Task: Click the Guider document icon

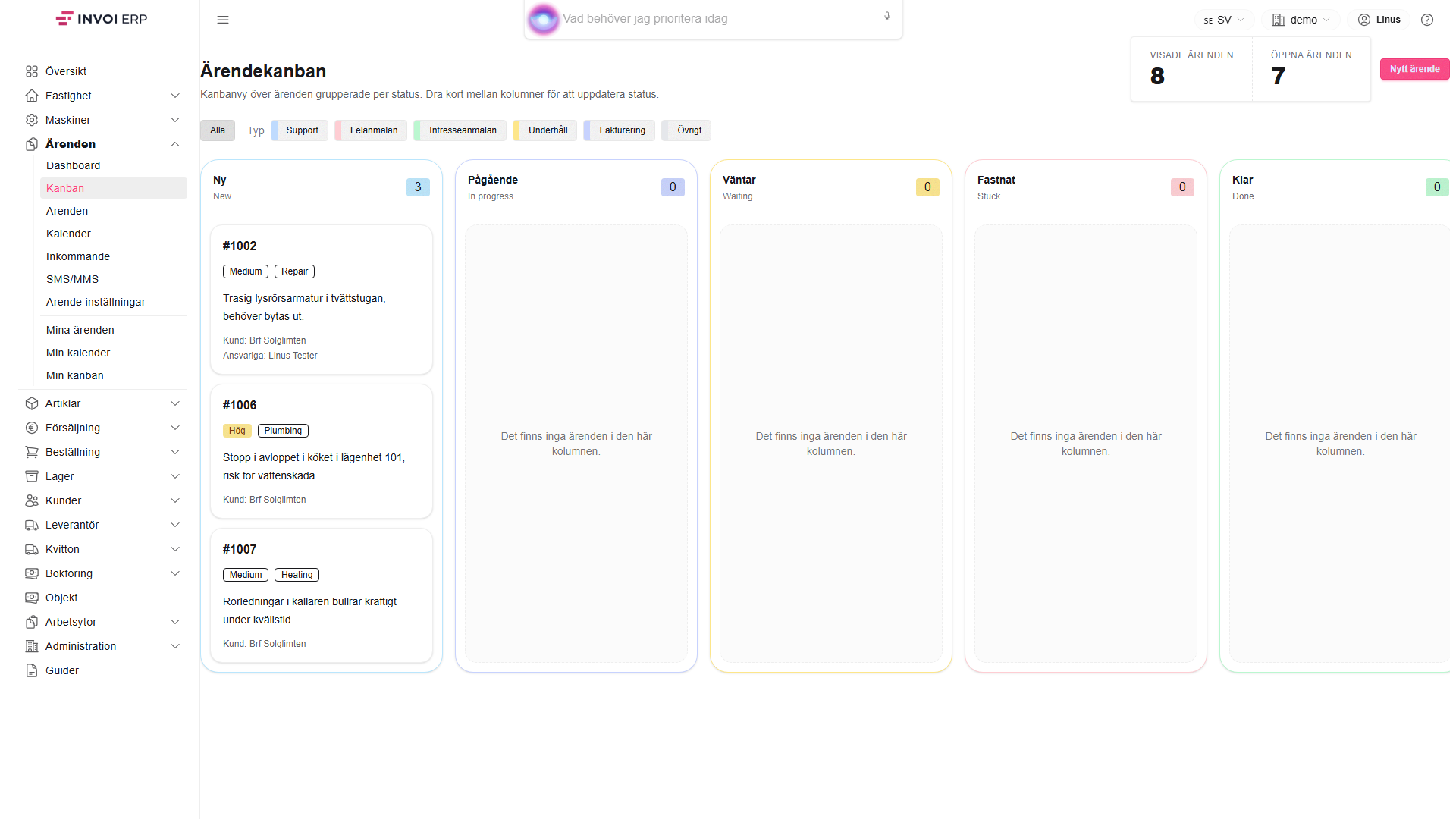Action: pos(32,670)
